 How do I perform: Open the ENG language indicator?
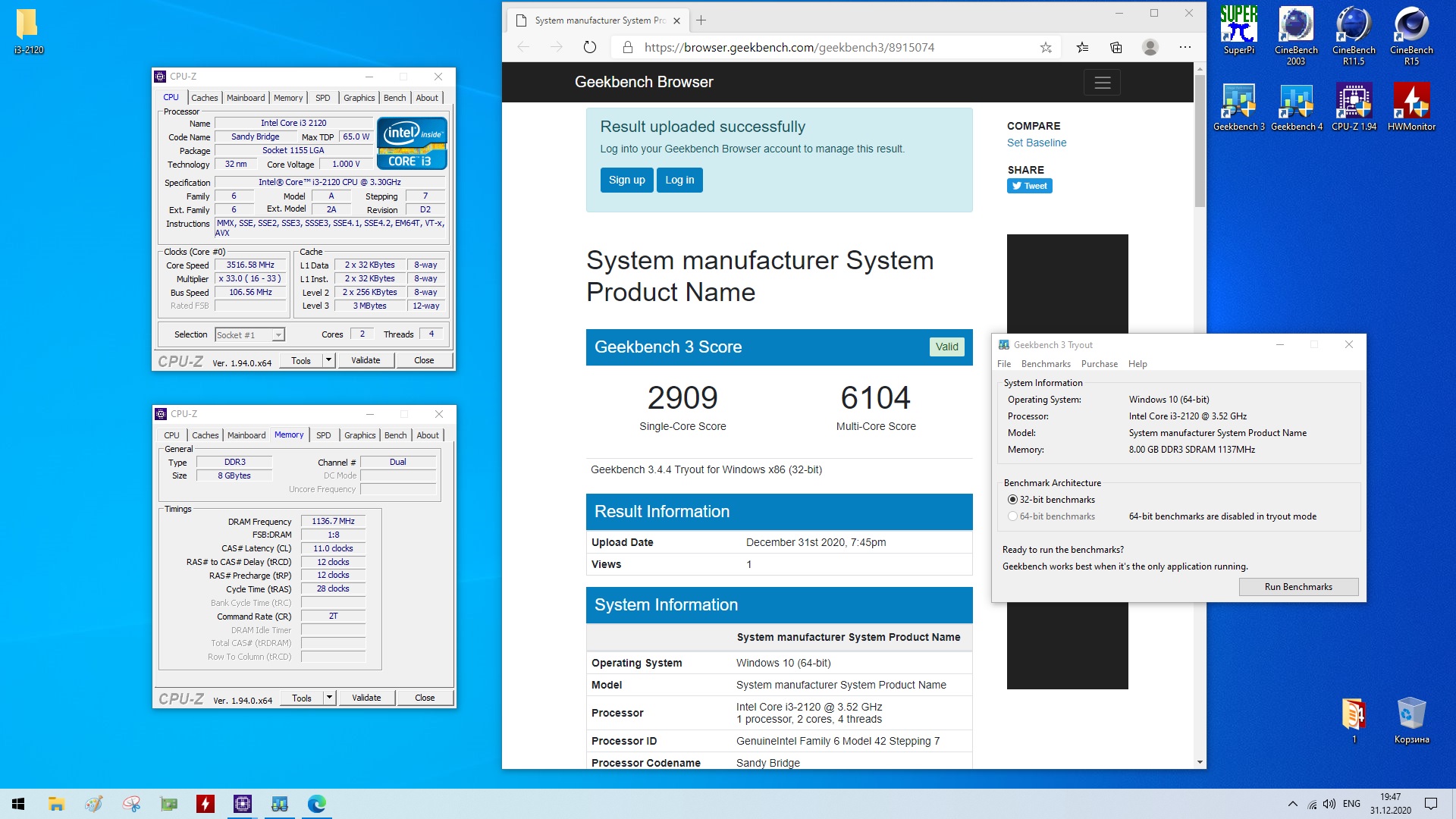coord(1351,804)
